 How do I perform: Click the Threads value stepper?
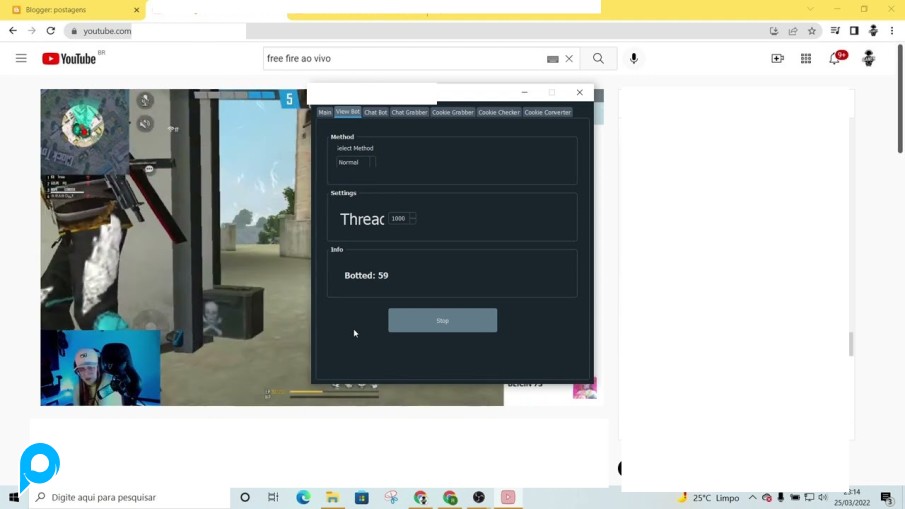[x=412, y=218]
